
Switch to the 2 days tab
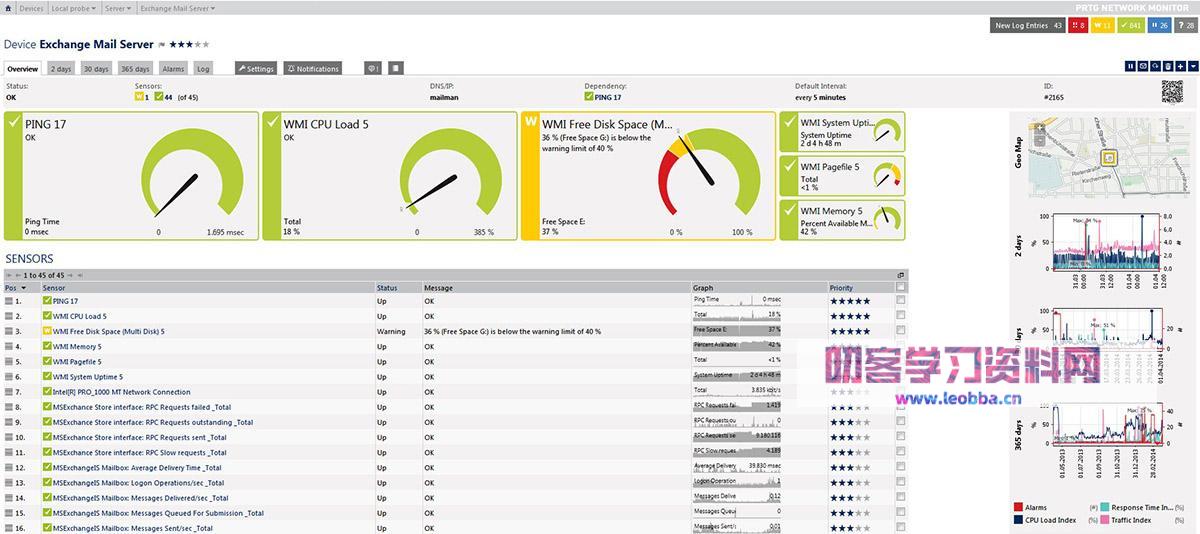61,69
